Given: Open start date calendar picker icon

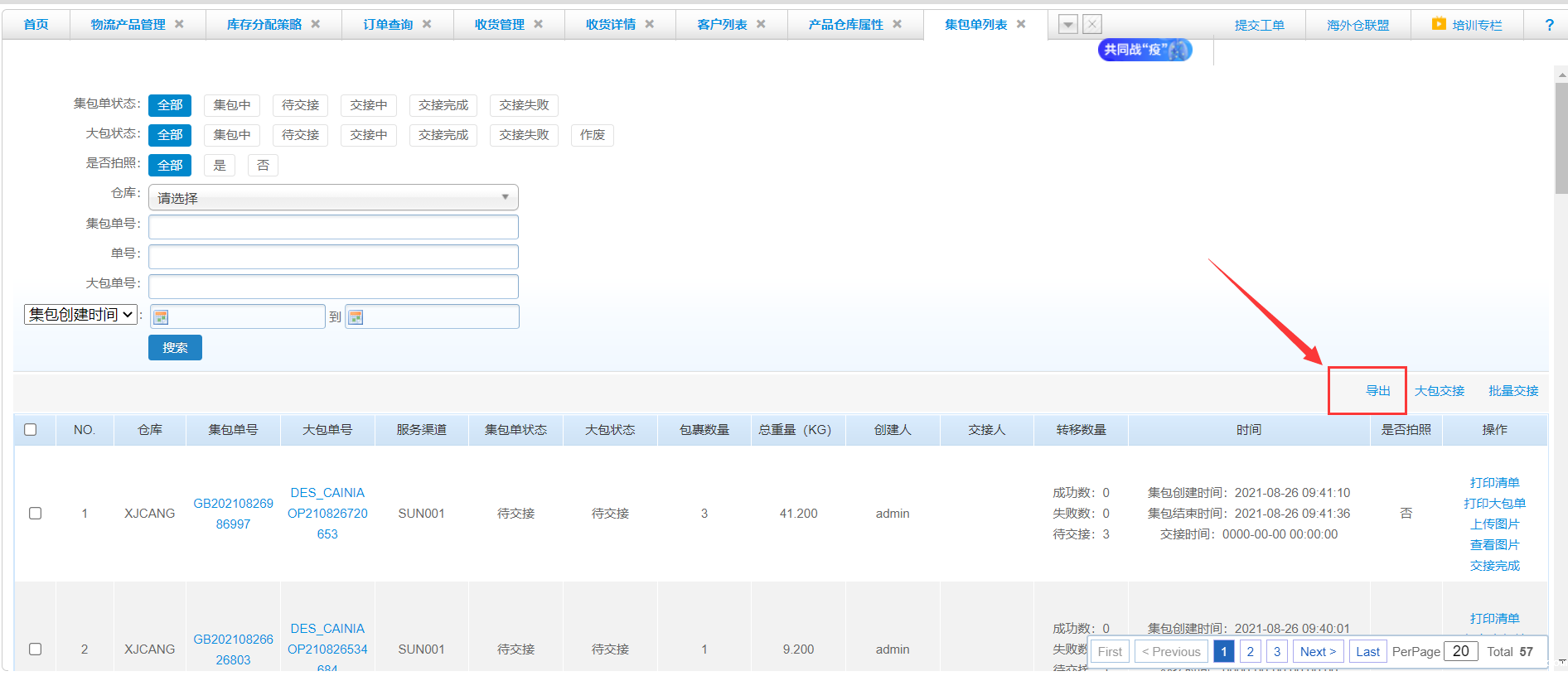Looking at the screenshot, I should pos(162,317).
